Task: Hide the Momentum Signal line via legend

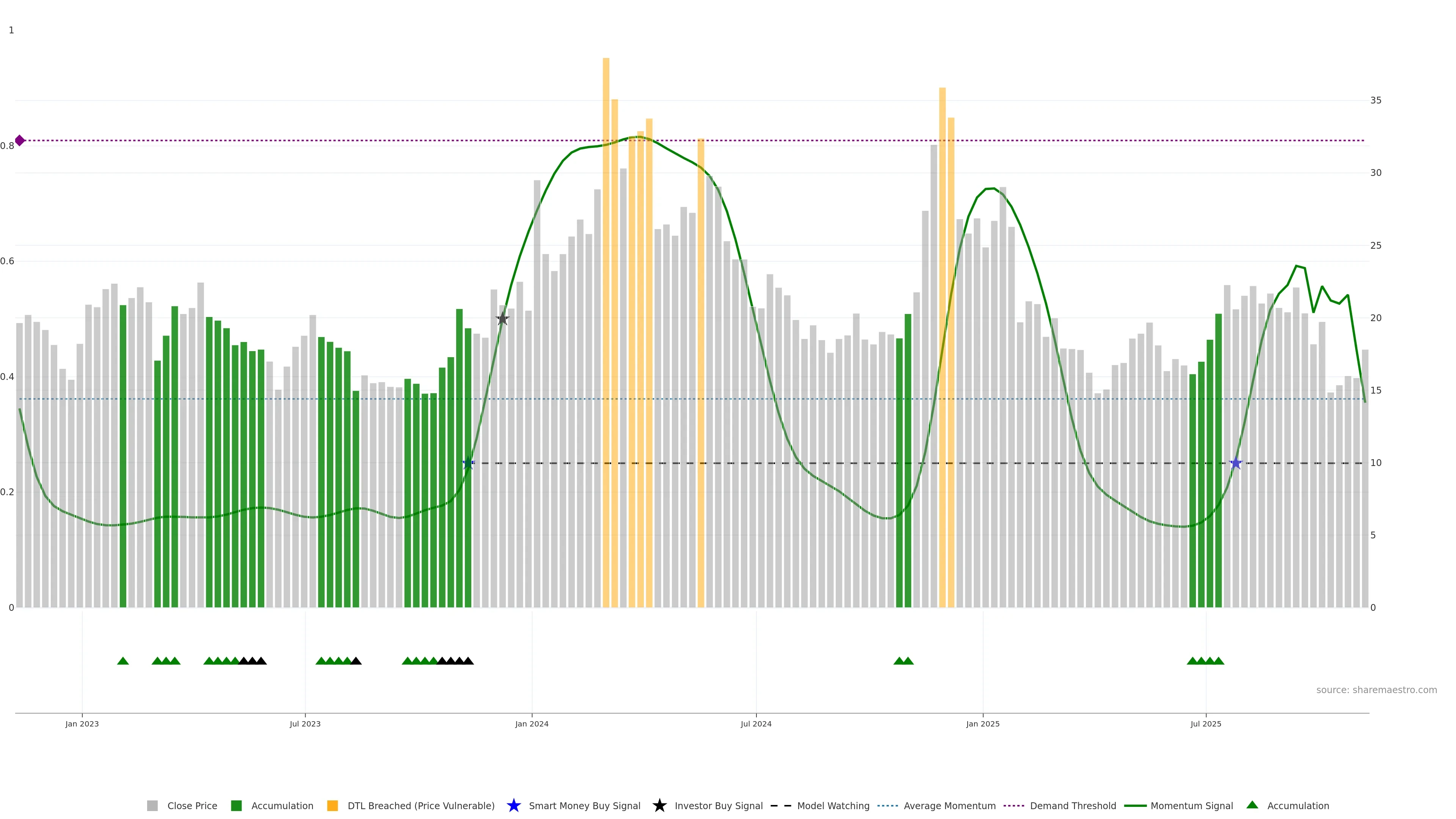Action: click(x=1191, y=805)
